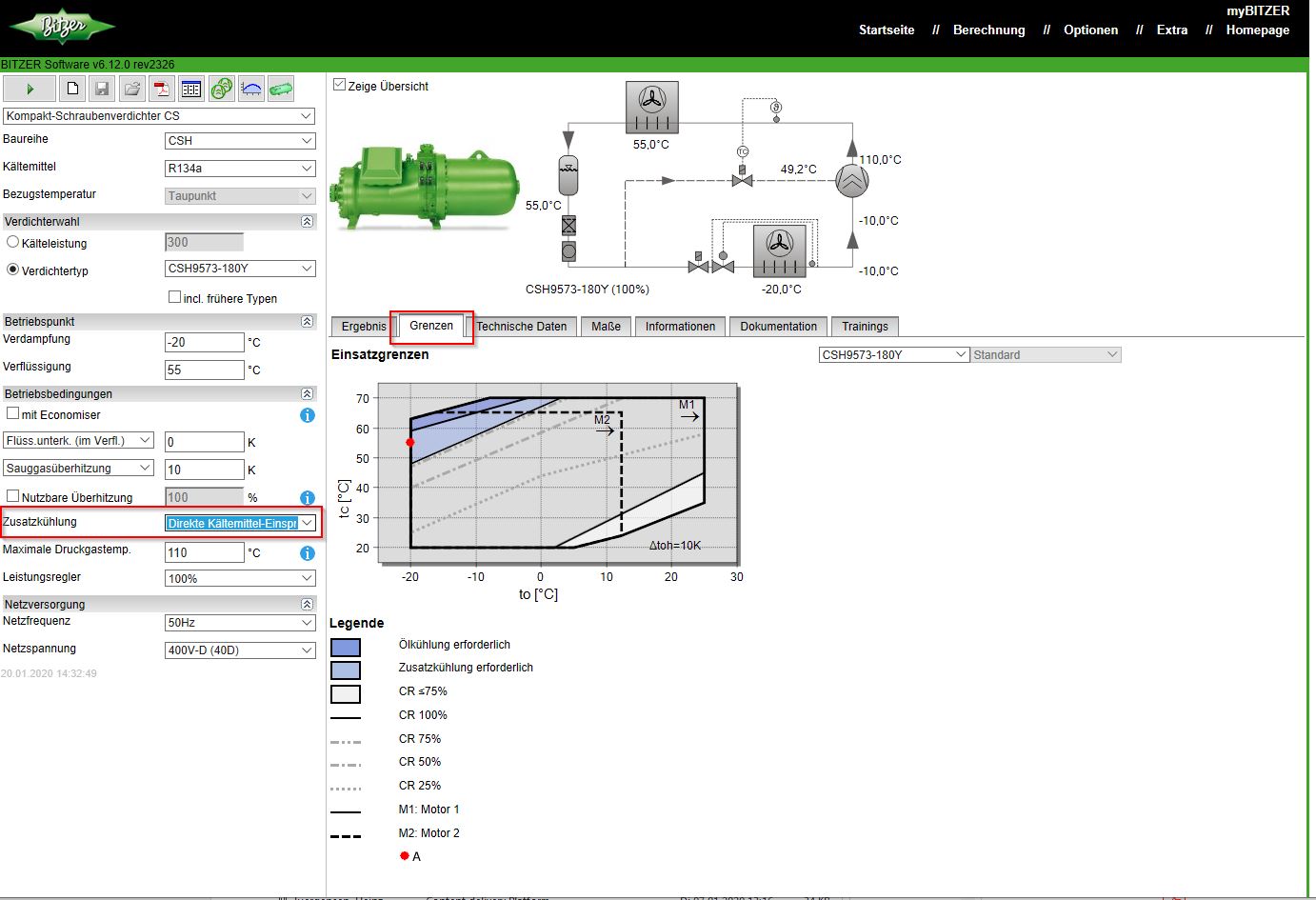The image size is (1316, 900).
Task: Open the data table view icon
Action: tap(191, 89)
